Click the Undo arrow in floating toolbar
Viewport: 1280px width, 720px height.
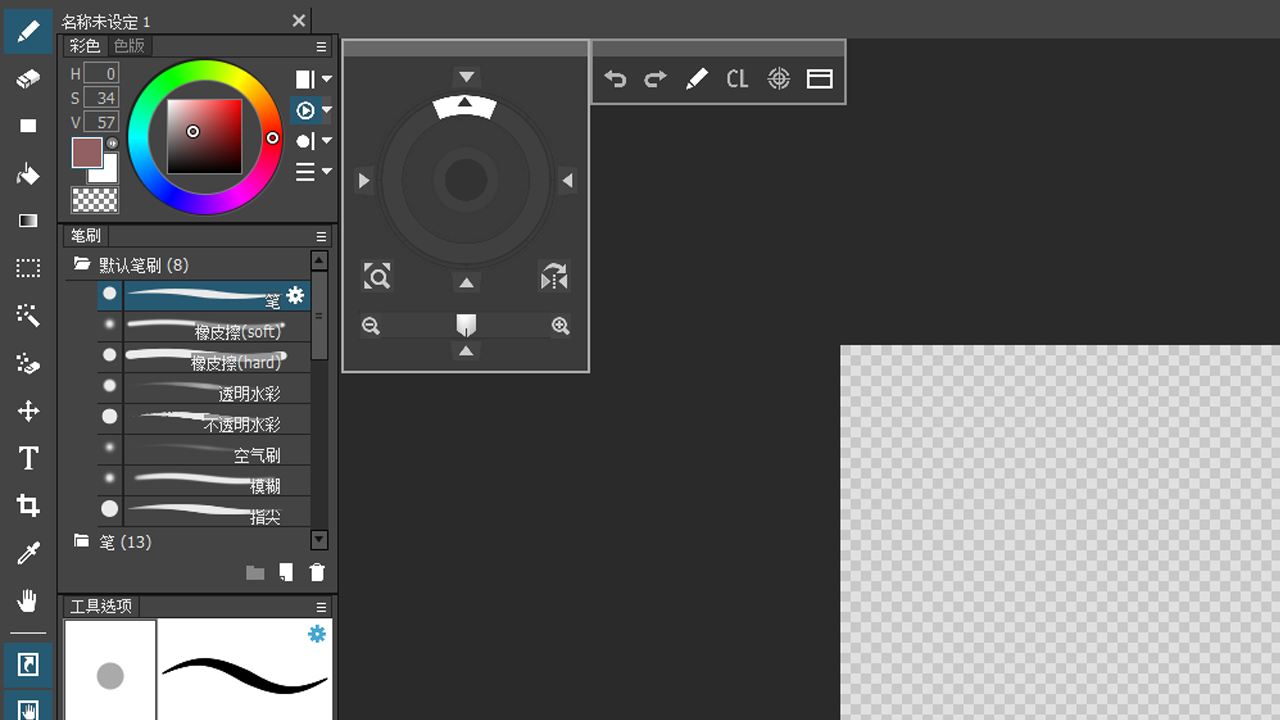(x=615, y=79)
